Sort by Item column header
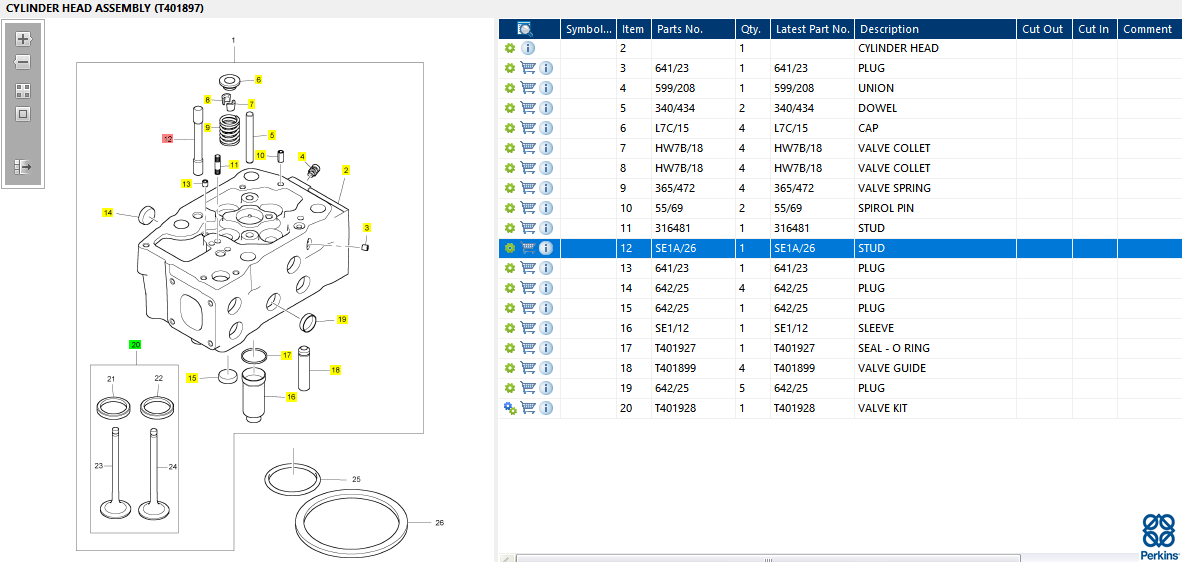The height and width of the screenshot is (562, 1182). coord(633,29)
